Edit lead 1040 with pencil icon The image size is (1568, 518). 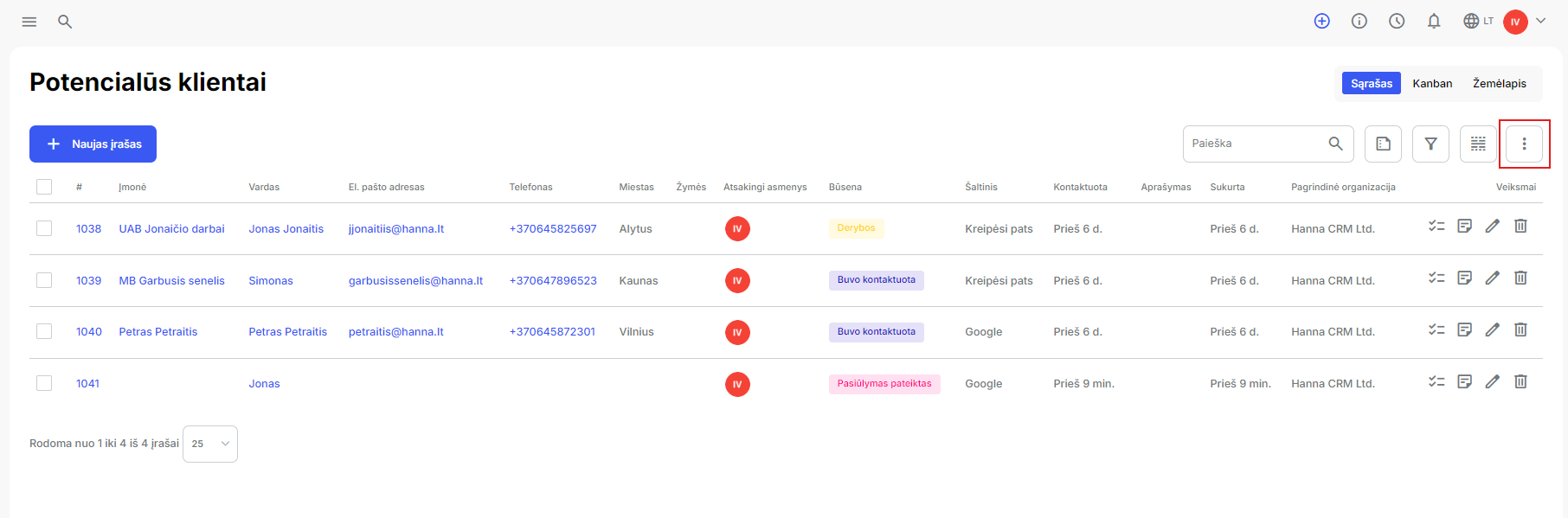pyautogui.click(x=1492, y=329)
